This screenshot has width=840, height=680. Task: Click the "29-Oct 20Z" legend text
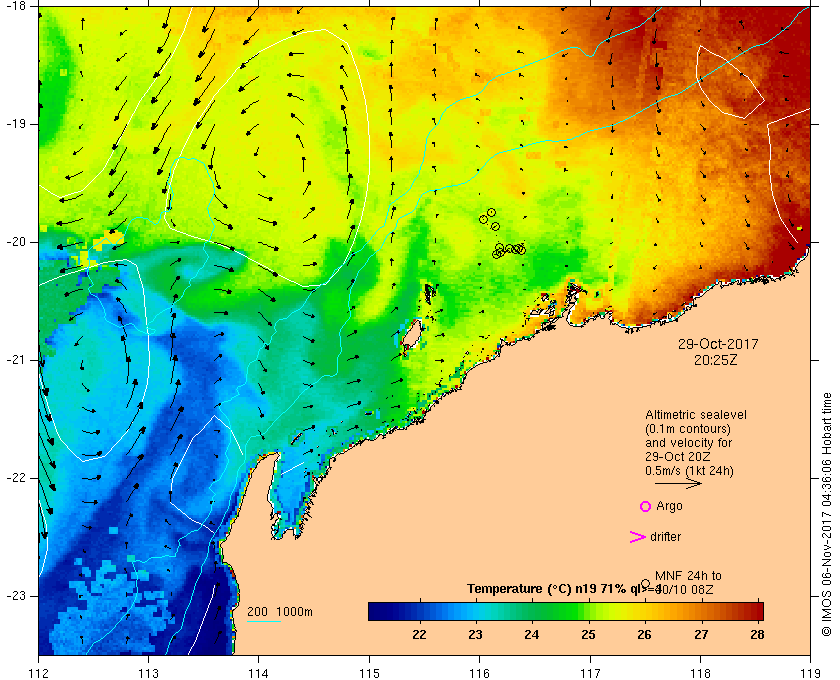(x=678, y=457)
